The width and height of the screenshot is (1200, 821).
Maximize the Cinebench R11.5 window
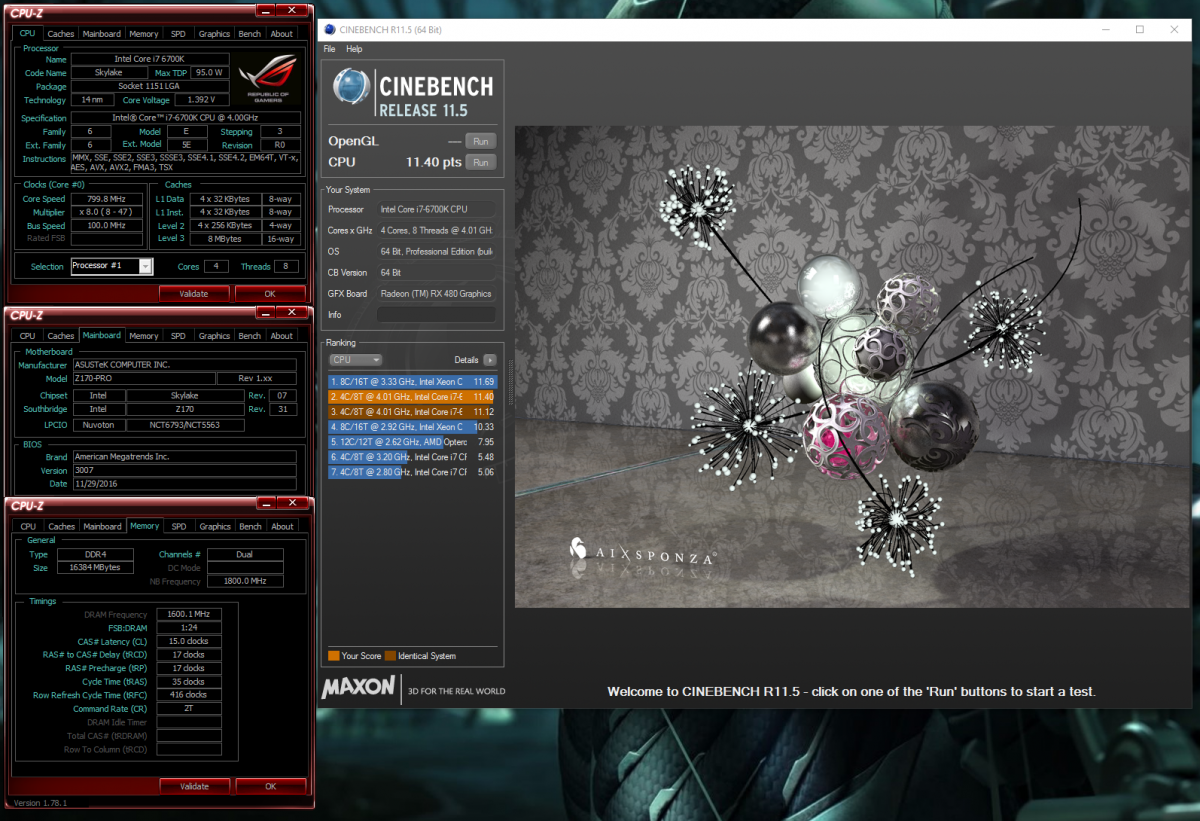click(x=1139, y=29)
